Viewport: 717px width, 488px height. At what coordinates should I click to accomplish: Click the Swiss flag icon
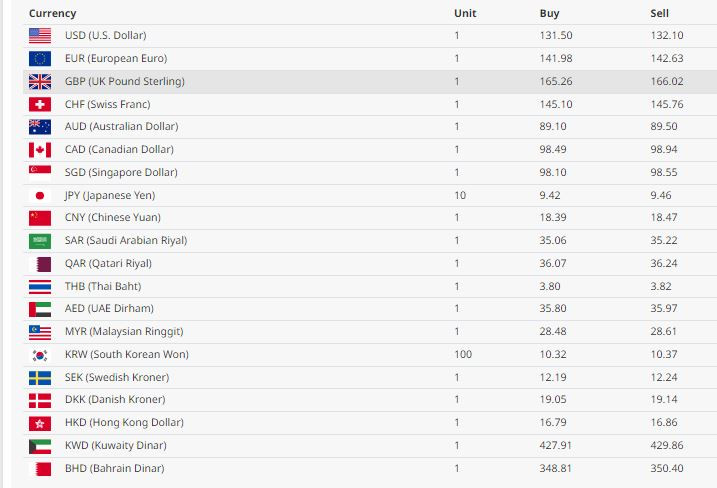tap(40, 104)
